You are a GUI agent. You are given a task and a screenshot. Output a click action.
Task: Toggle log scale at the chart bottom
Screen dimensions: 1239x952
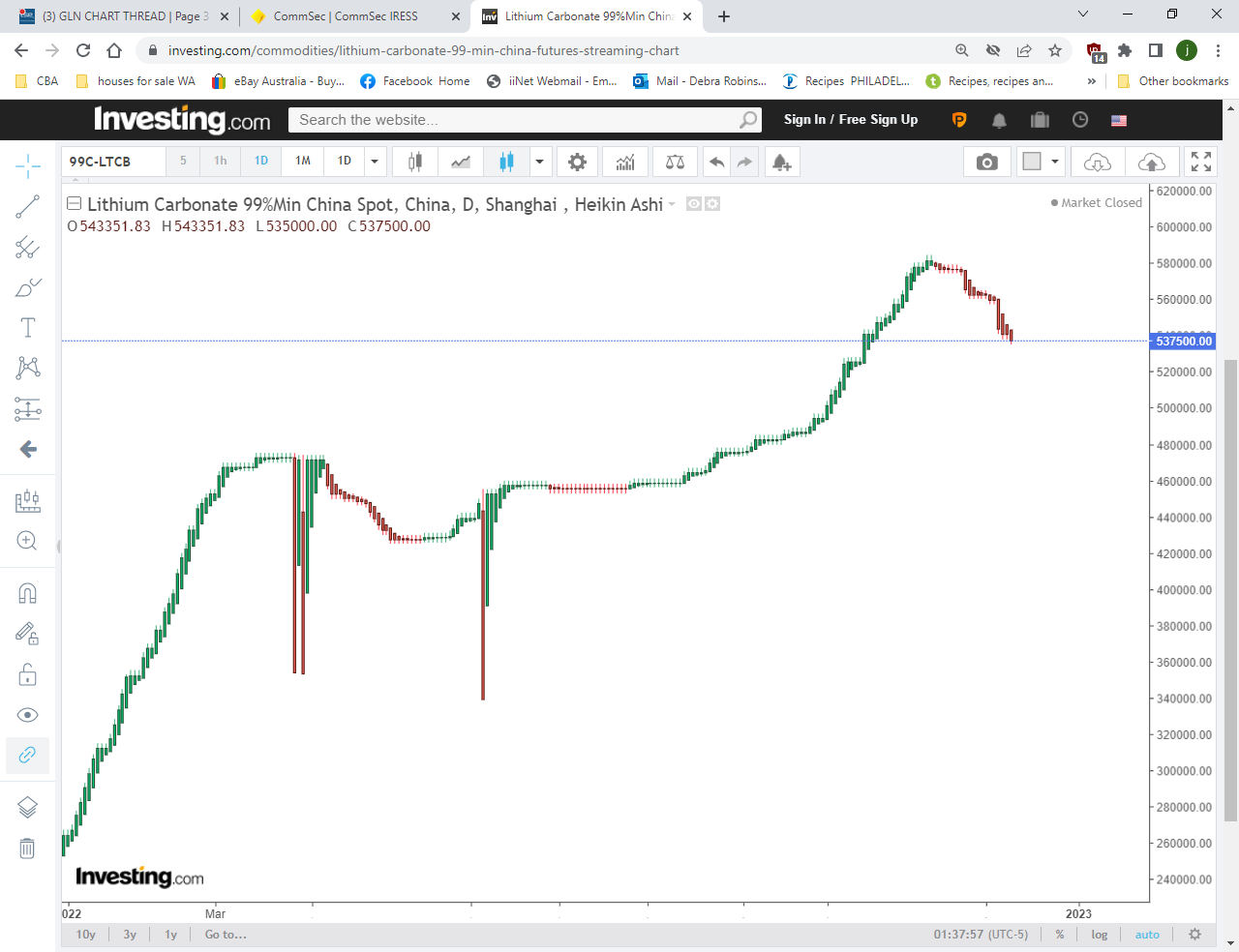click(1100, 935)
